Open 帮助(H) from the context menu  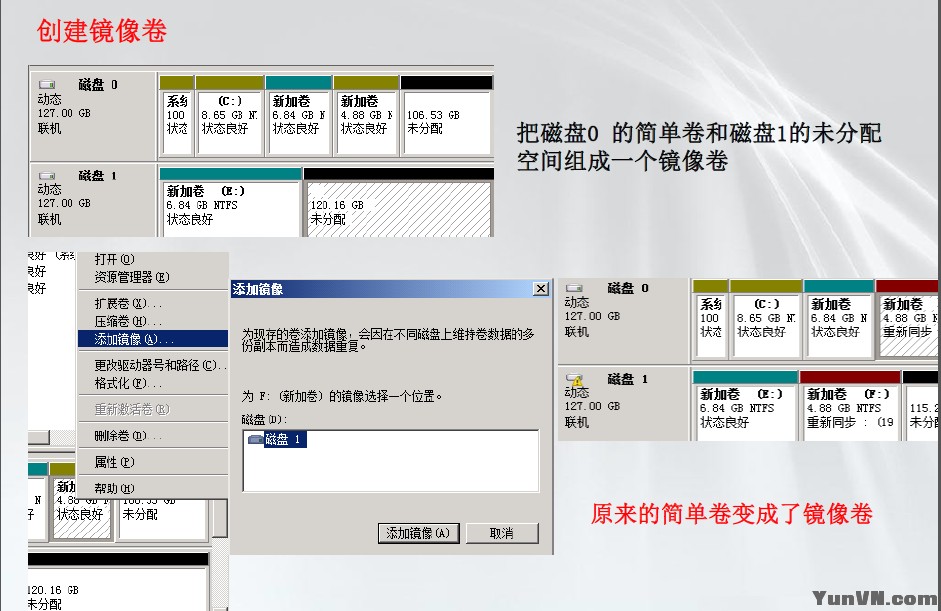coord(114,488)
